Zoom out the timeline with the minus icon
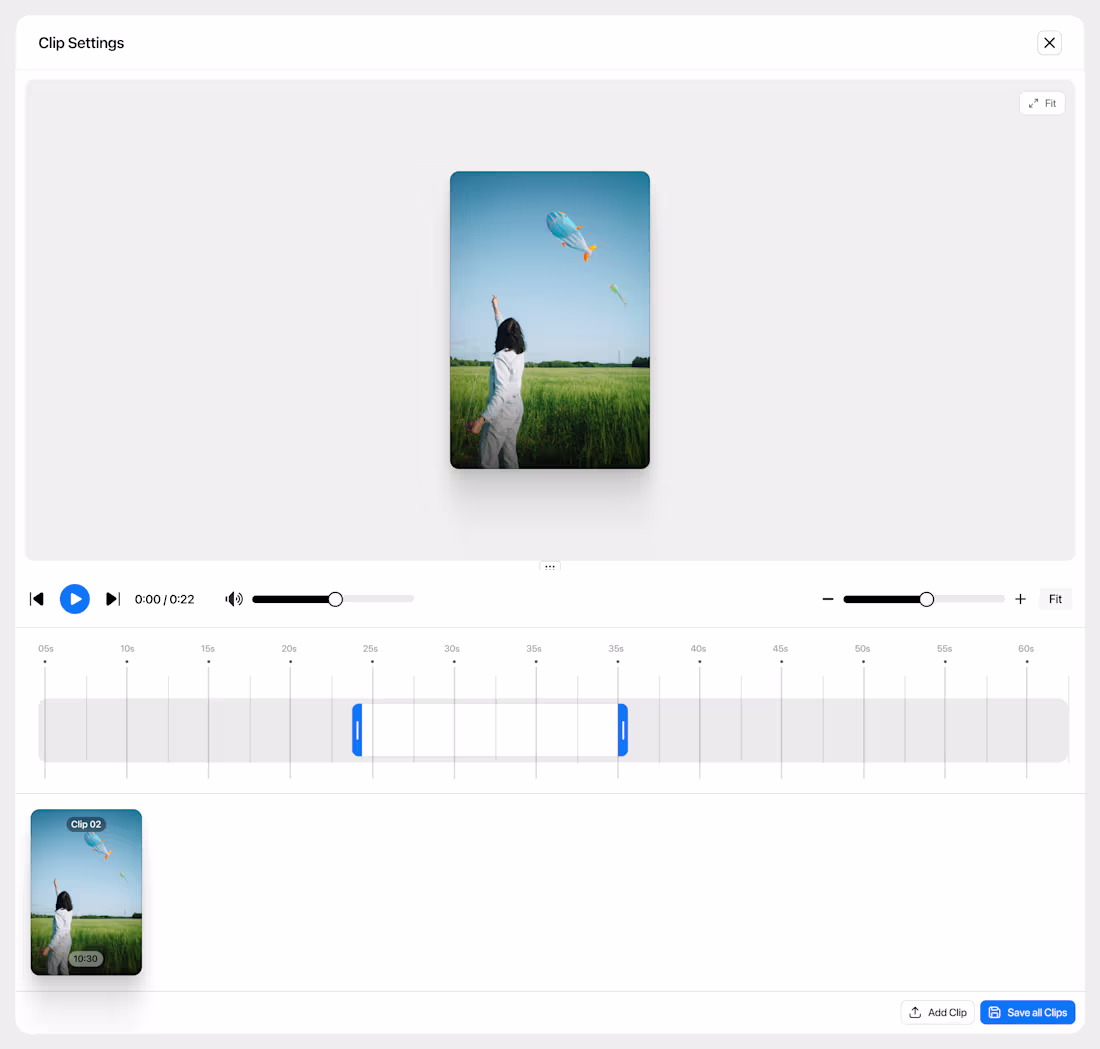 coord(828,599)
